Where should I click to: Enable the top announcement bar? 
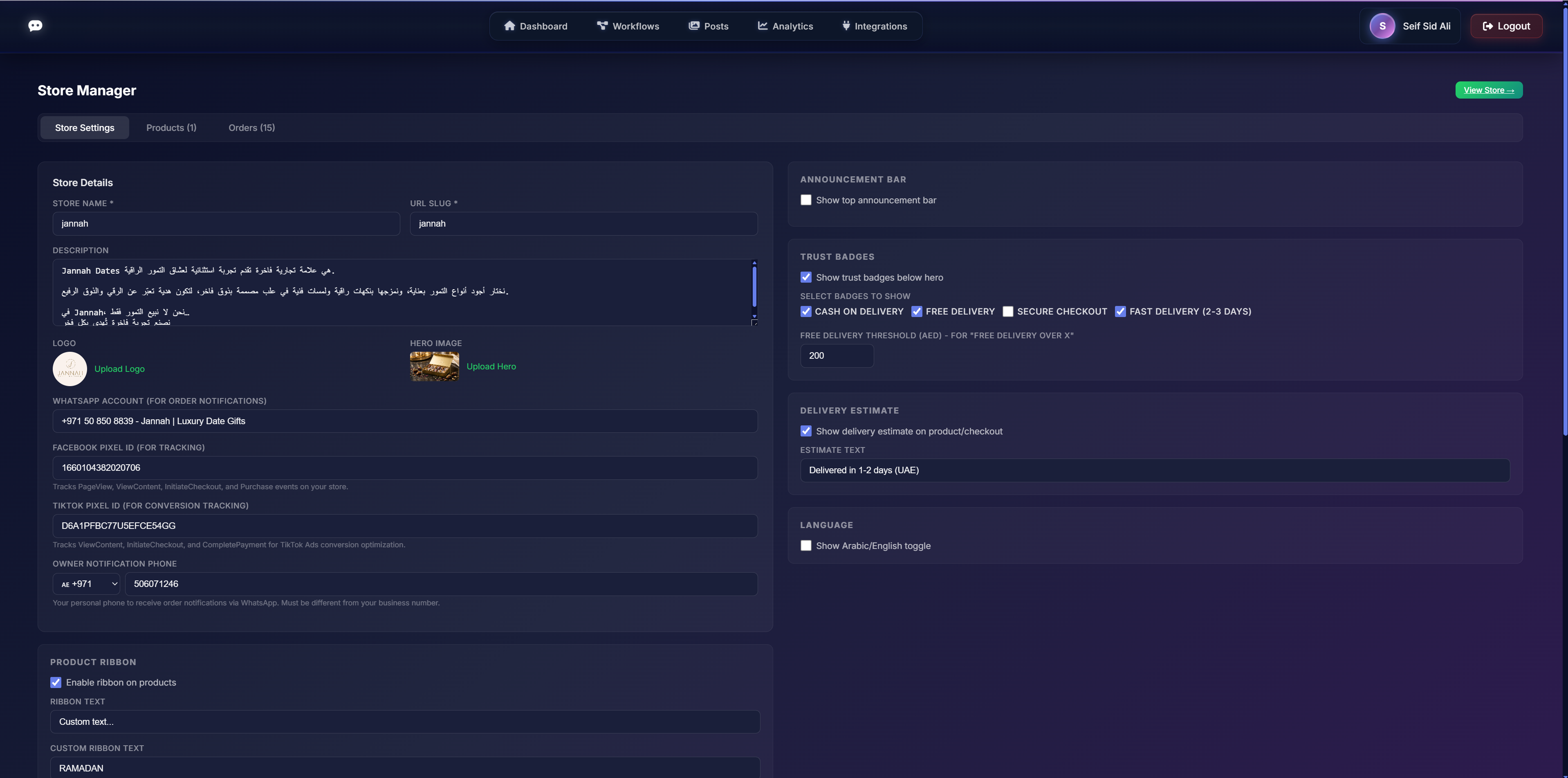[806, 200]
